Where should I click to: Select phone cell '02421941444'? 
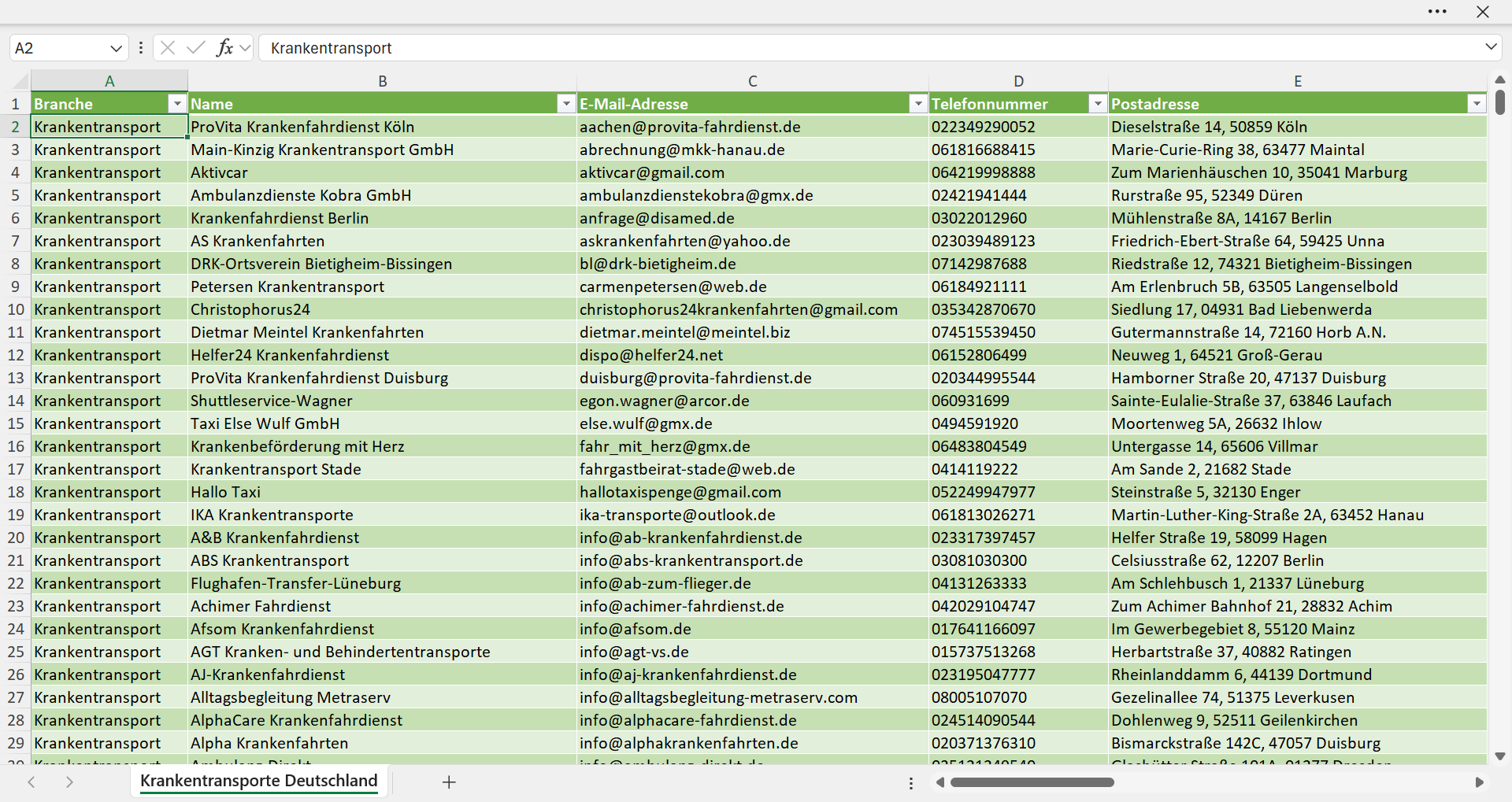1019,195
